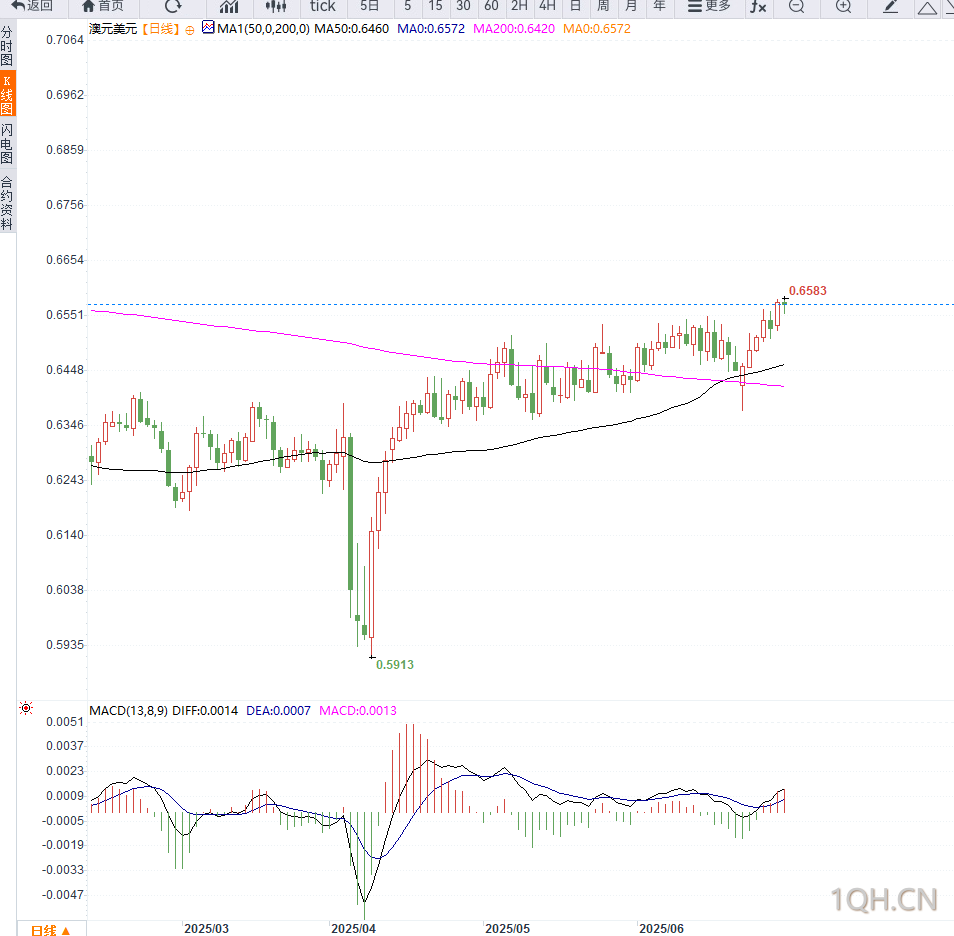Open the 日线 period selector at bottom-left
The width and height of the screenshot is (954, 936).
[x=51, y=929]
